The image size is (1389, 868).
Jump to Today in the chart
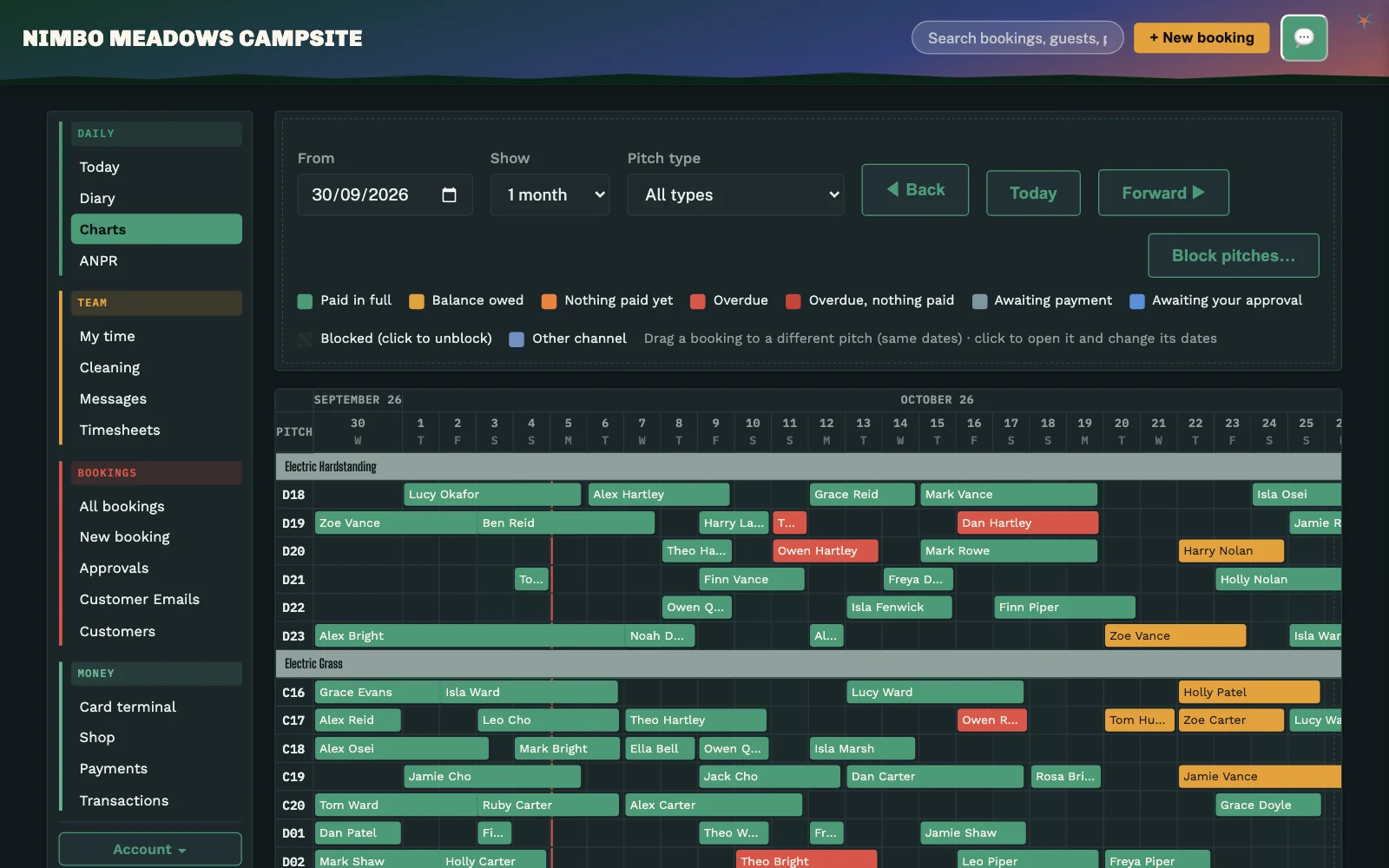tap(1033, 193)
